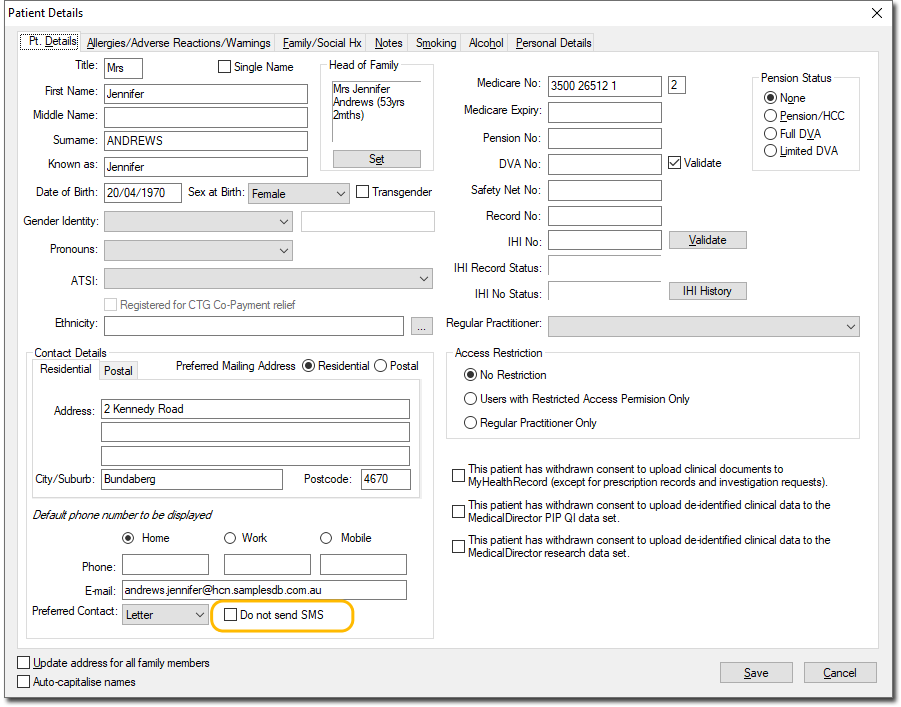Choose Postal as preferred mailing address
This screenshot has height=707, width=901.
tap(380, 366)
